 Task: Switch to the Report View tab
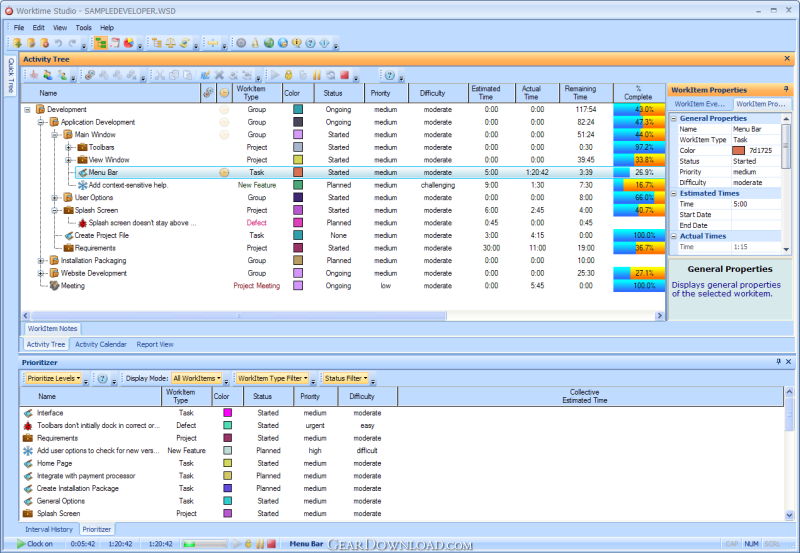point(155,344)
